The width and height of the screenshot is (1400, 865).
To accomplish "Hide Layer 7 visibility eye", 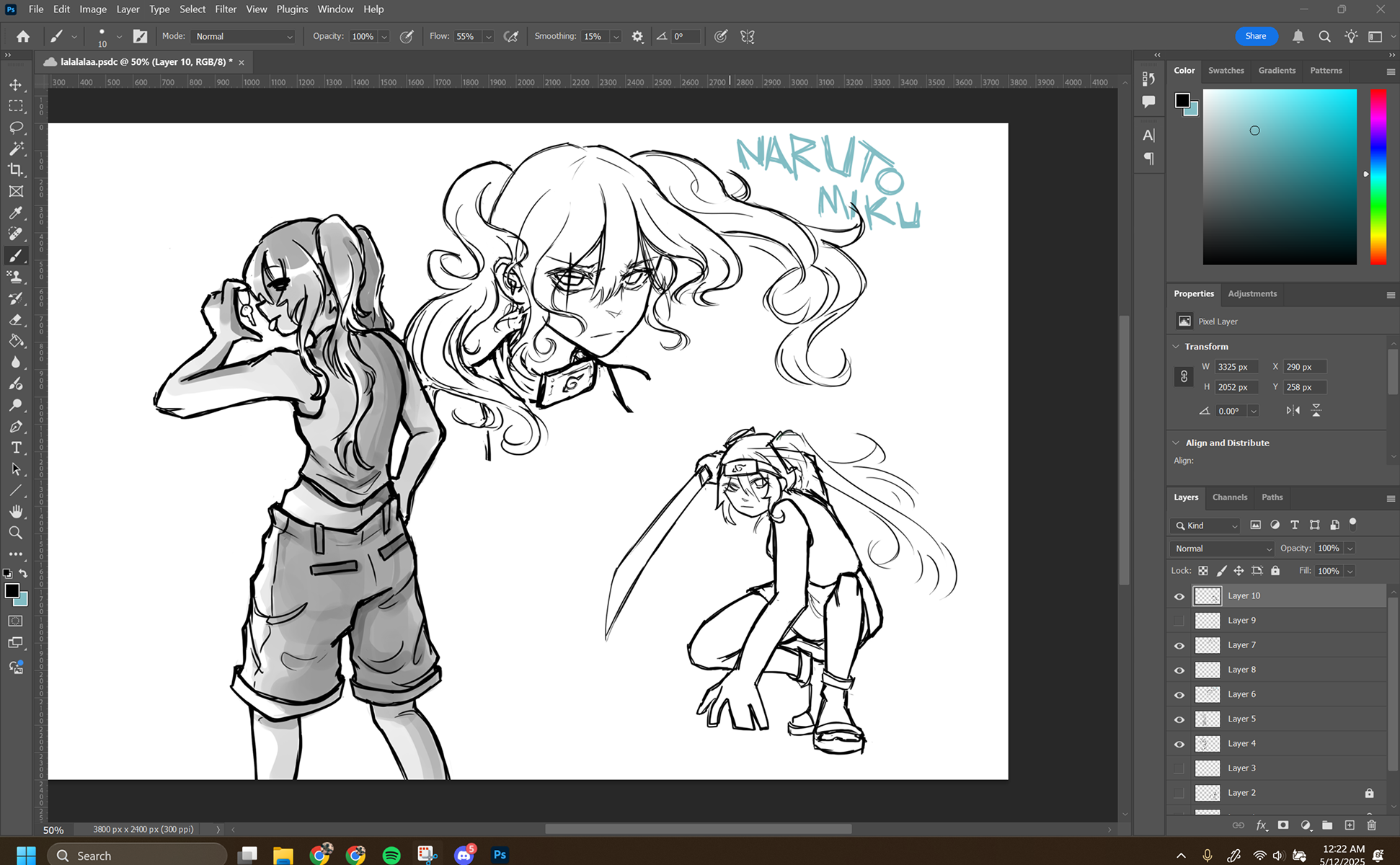I will click(x=1179, y=645).
